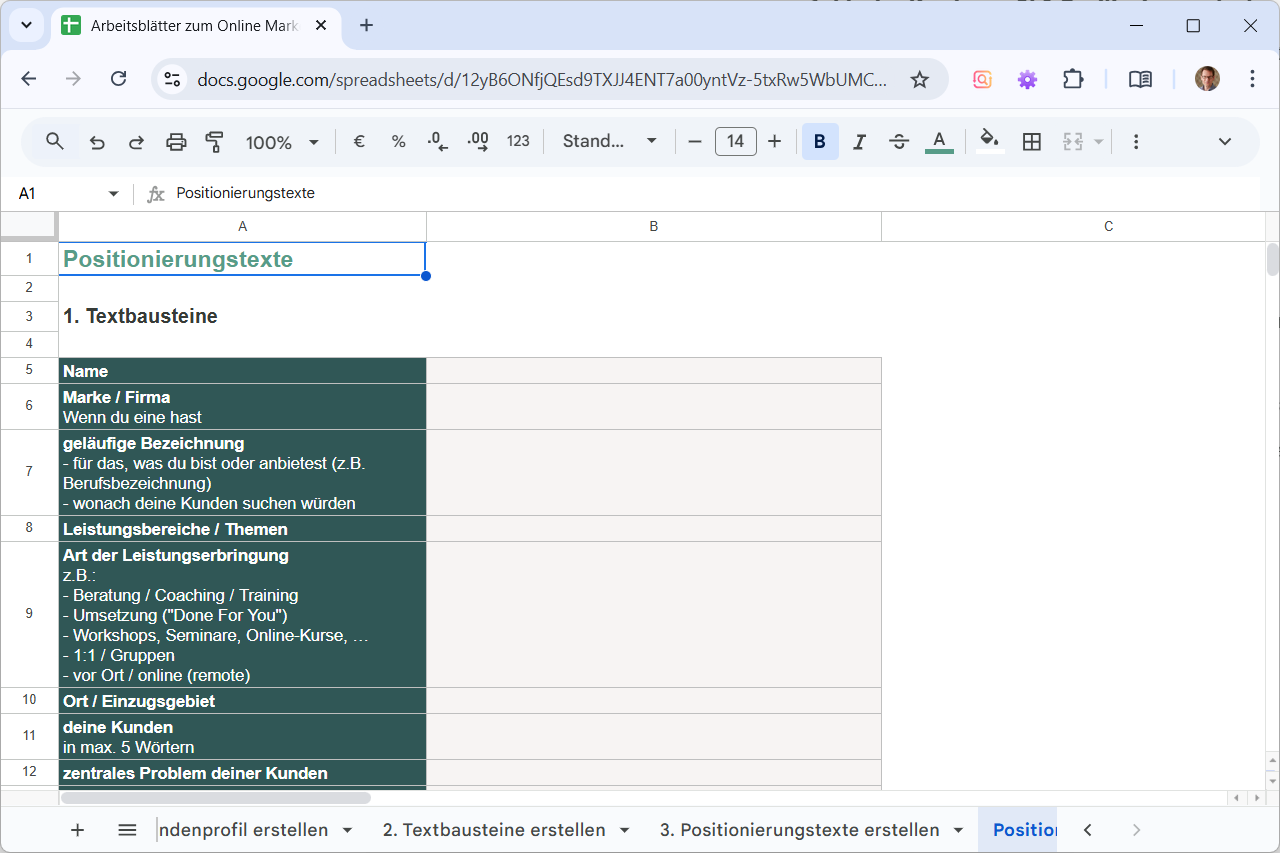
Task: Reload the page
Action: tap(118, 79)
